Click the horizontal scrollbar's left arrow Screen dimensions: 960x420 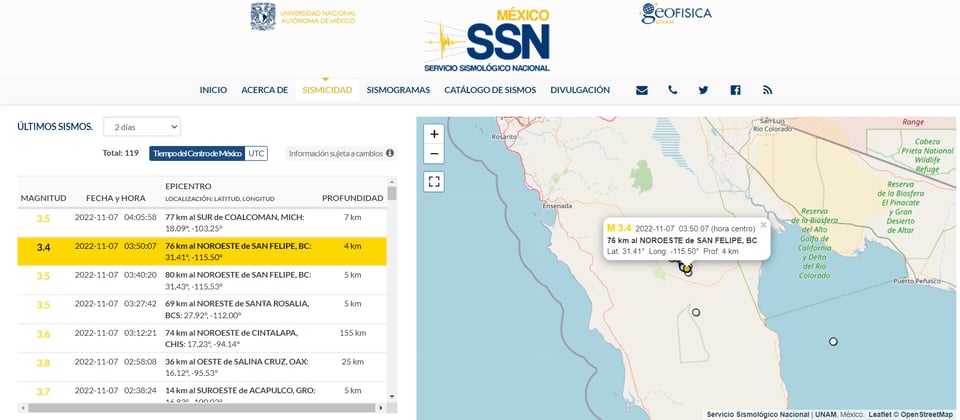click(x=22, y=408)
